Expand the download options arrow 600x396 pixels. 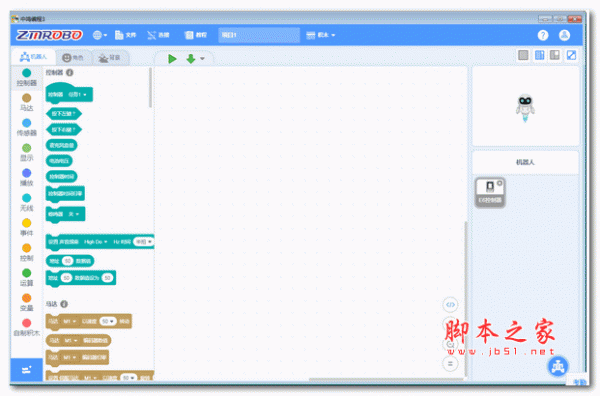(202, 59)
